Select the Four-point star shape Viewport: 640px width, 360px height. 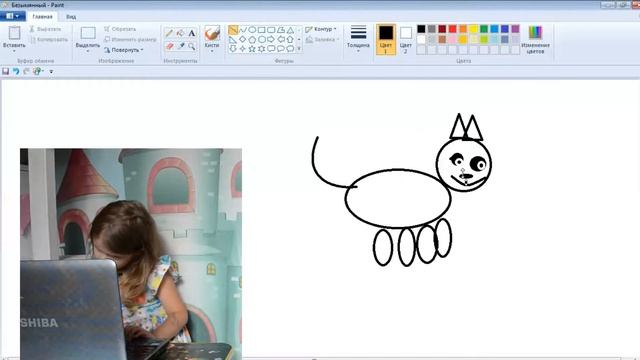[243, 49]
